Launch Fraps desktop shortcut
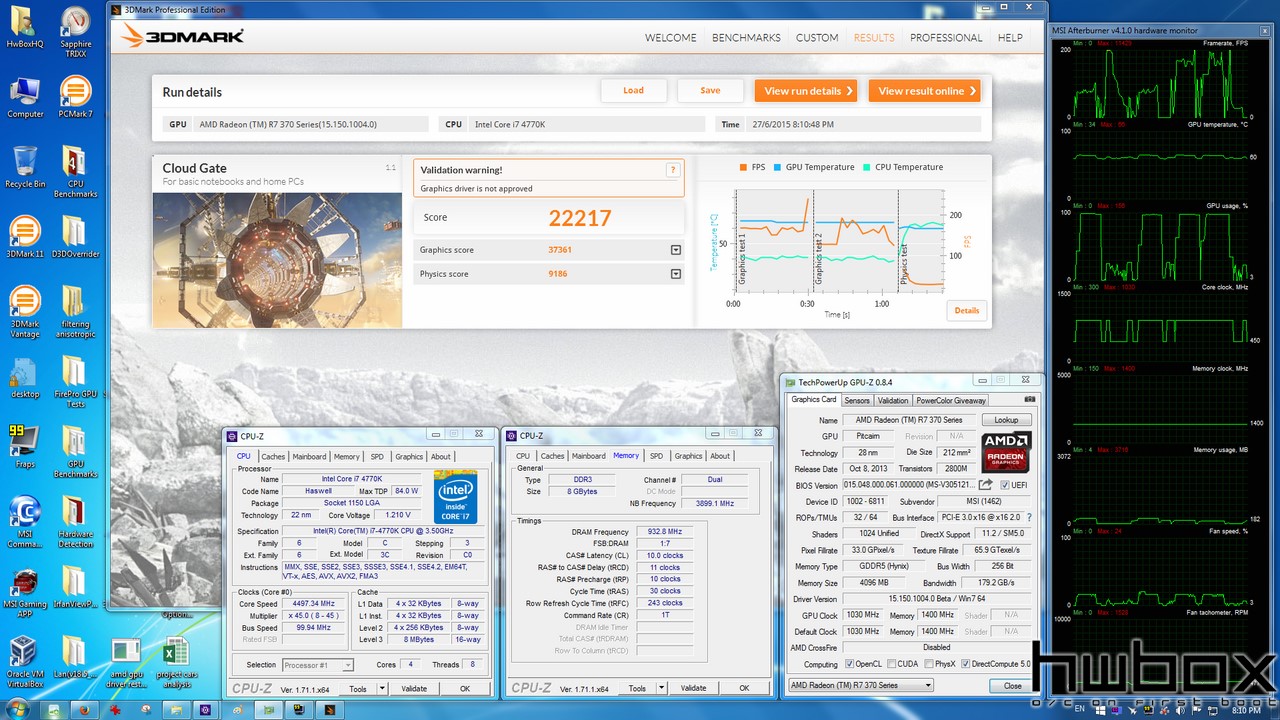Image resolution: width=1280 pixels, height=720 pixels. click(x=24, y=447)
